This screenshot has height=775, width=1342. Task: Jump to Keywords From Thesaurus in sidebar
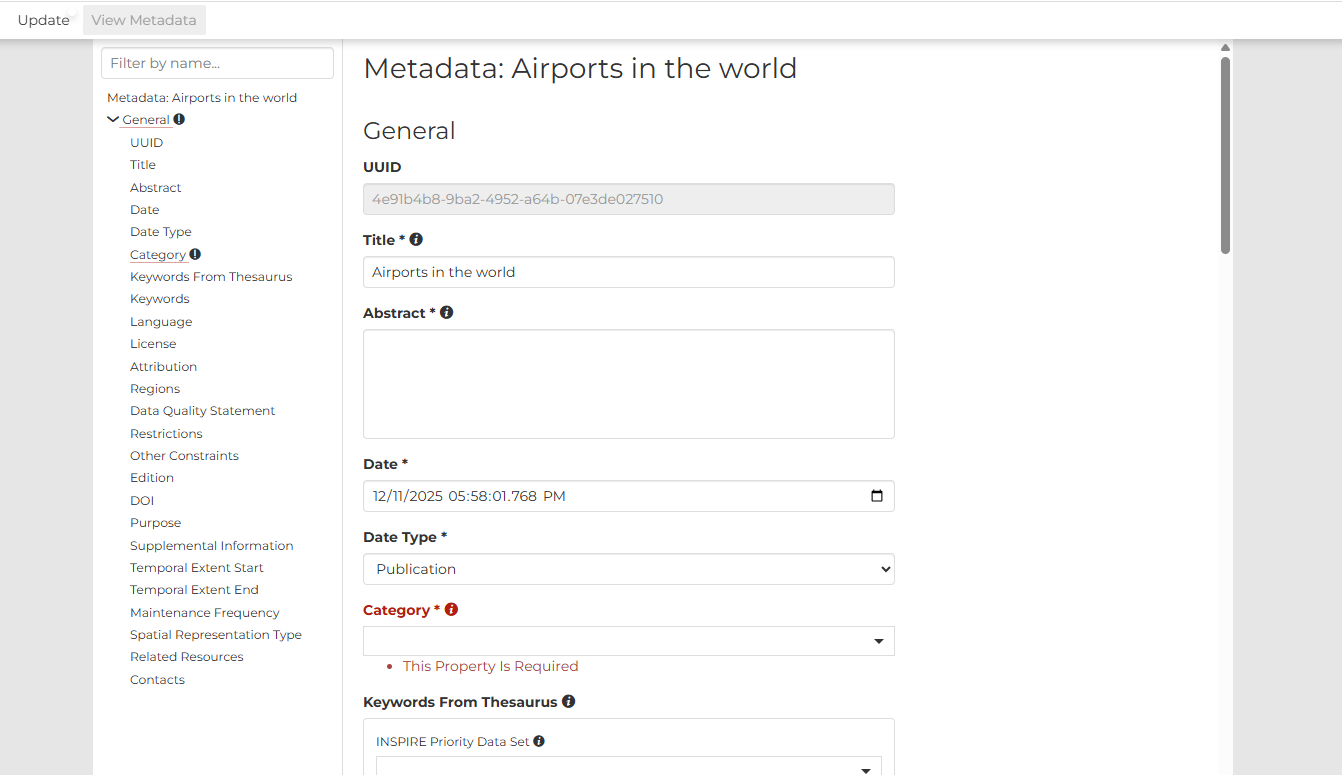coord(211,277)
